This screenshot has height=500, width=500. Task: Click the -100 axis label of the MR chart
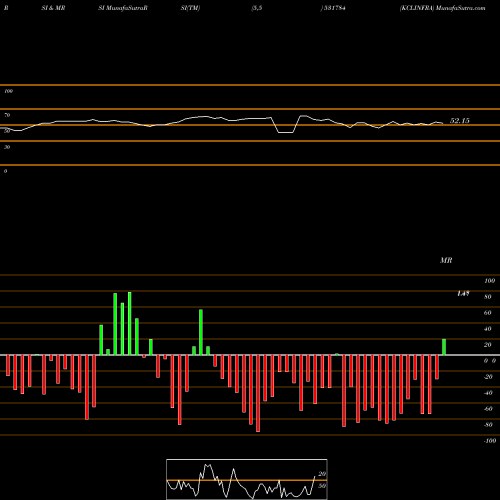[490, 441]
